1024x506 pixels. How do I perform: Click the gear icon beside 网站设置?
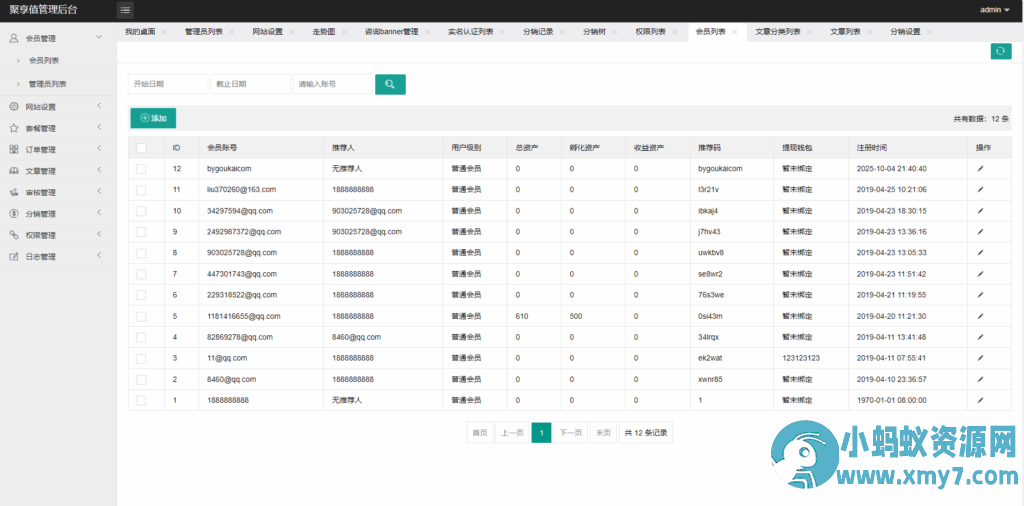click(x=14, y=107)
